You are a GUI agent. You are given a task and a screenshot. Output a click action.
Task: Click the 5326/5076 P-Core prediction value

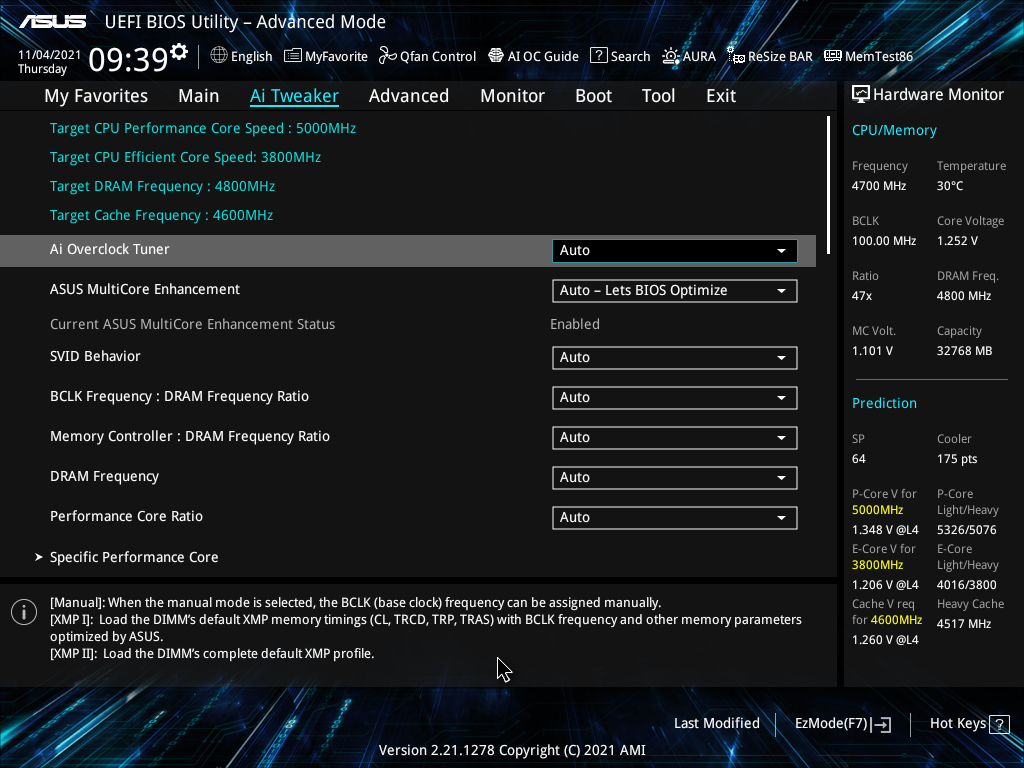pyautogui.click(x=967, y=530)
